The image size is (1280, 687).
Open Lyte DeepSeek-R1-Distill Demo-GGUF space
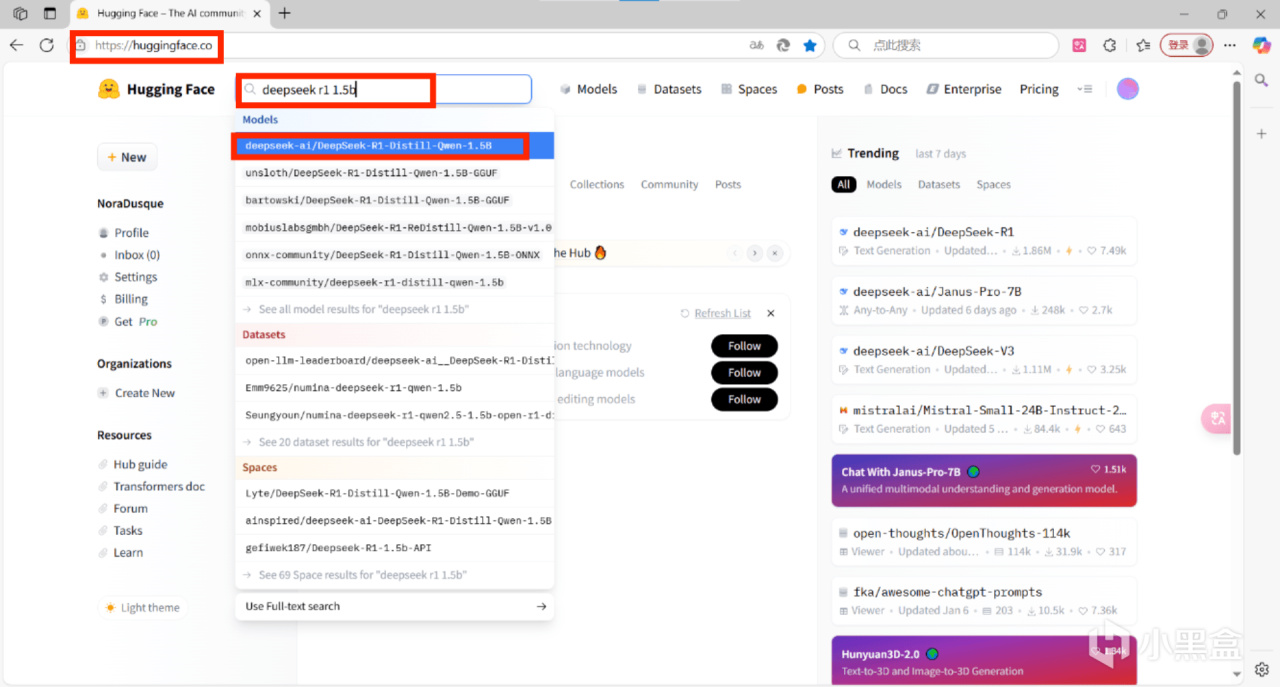tap(394, 493)
